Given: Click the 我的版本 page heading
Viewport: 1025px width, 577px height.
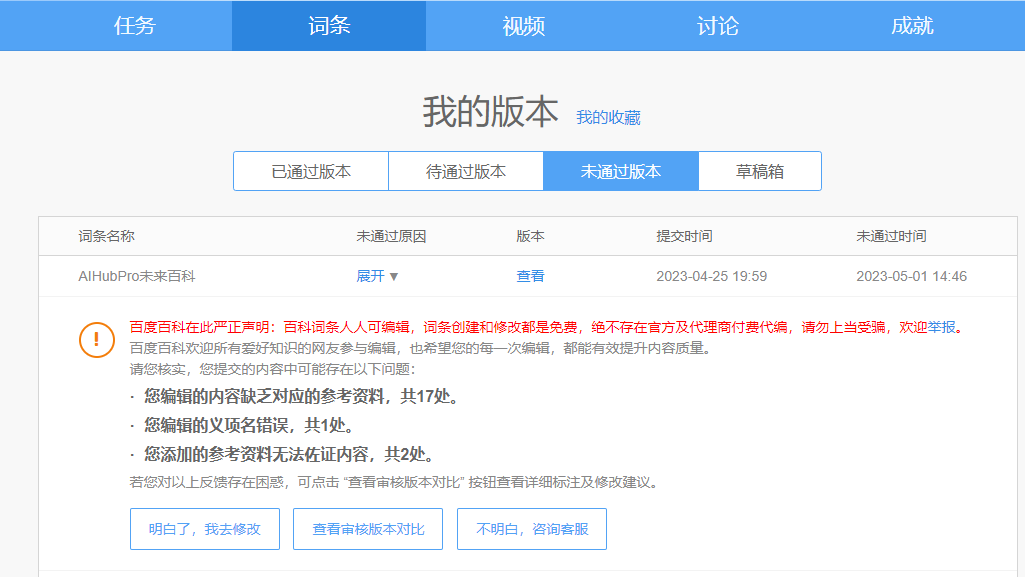Looking at the screenshot, I should coord(490,112).
